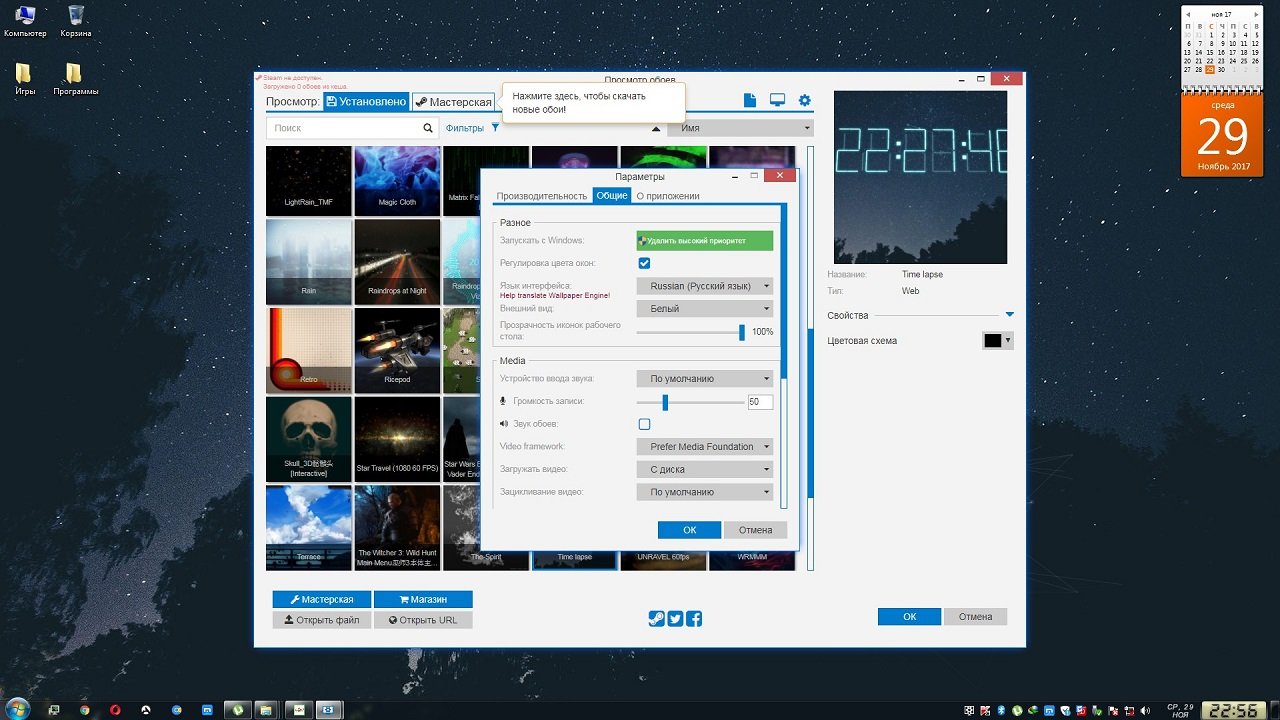
Task: Click the filter funnel icon
Action: coord(495,128)
